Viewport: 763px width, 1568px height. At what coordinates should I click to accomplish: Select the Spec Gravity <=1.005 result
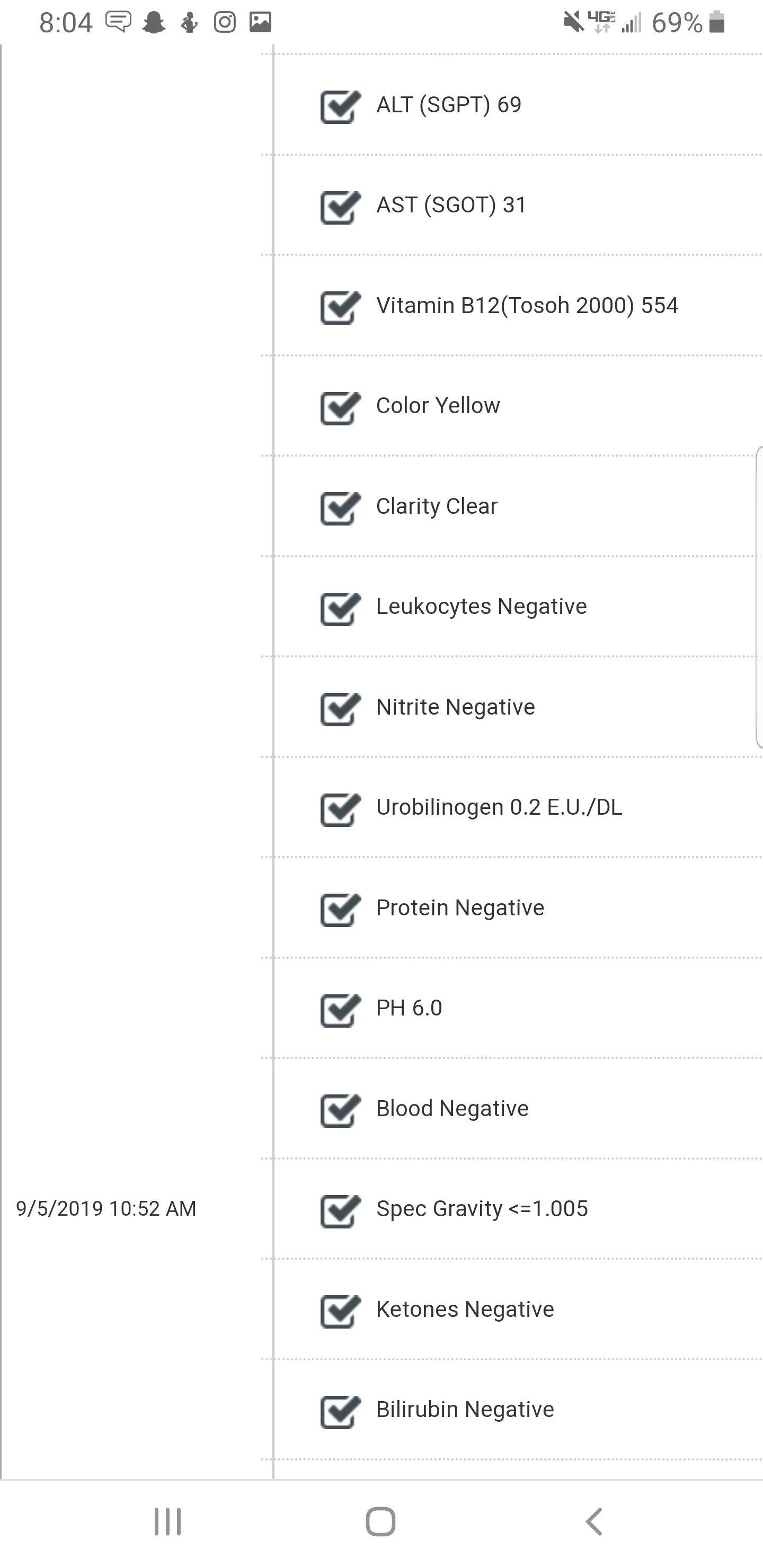482,1209
